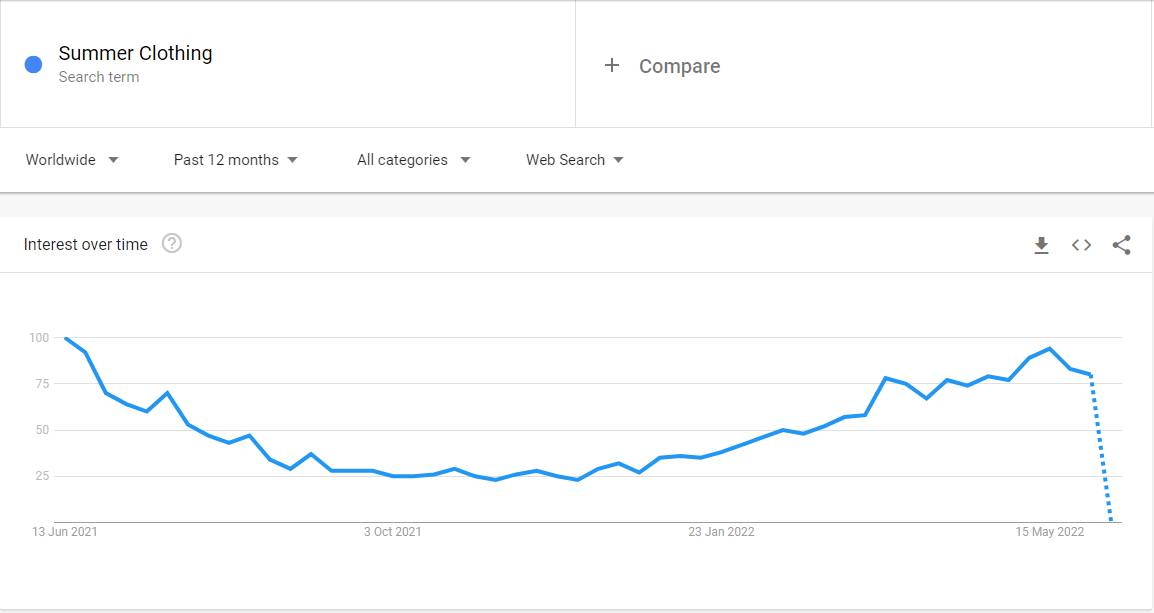Add a comparison term via Compare
Image resolution: width=1154 pixels, height=613 pixels.
coord(679,66)
